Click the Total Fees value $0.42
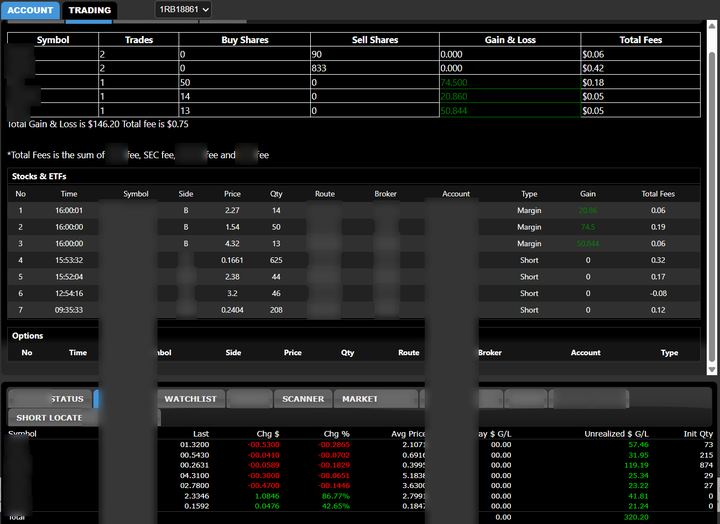The image size is (720, 524). click(x=593, y=68)
